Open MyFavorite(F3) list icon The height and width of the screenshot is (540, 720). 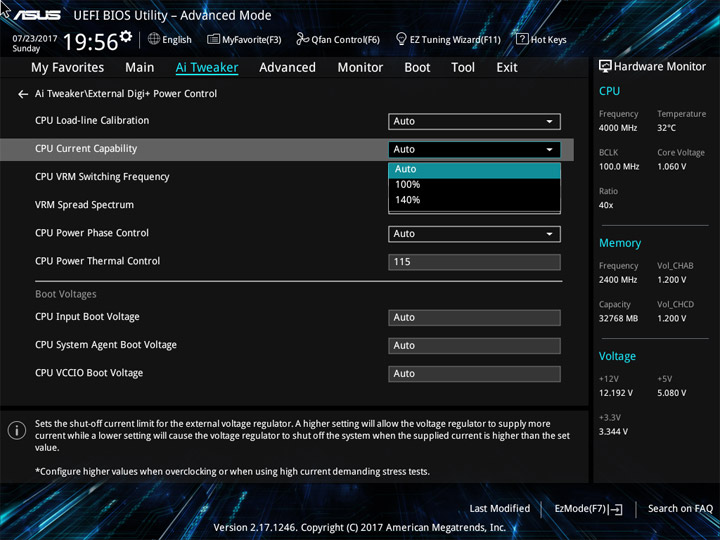click(x=214, y=39)
